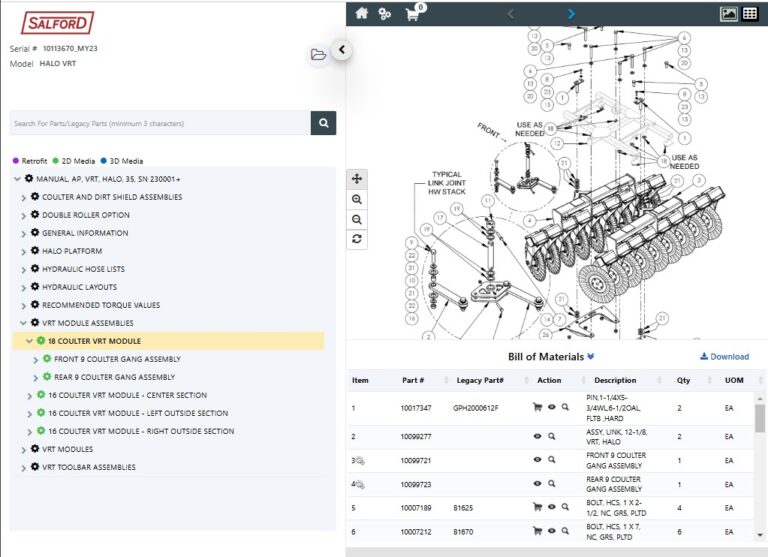Click the search magnifier button
The image size is (768, 557).
coord(323,123)
